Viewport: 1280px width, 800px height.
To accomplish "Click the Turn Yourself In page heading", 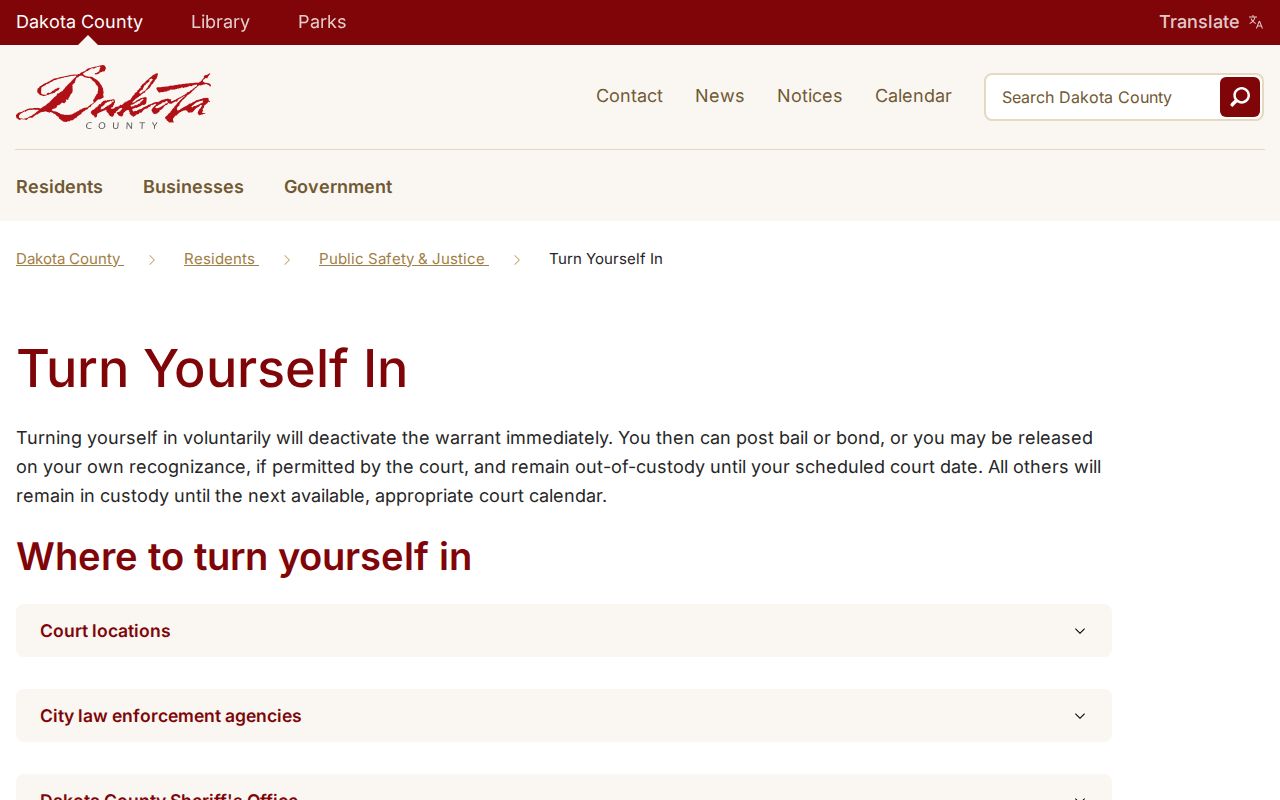I will 212,368.
